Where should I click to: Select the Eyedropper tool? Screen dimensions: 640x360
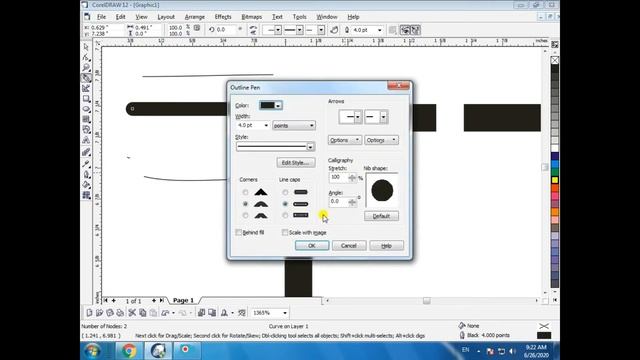(x=86, y=163)
